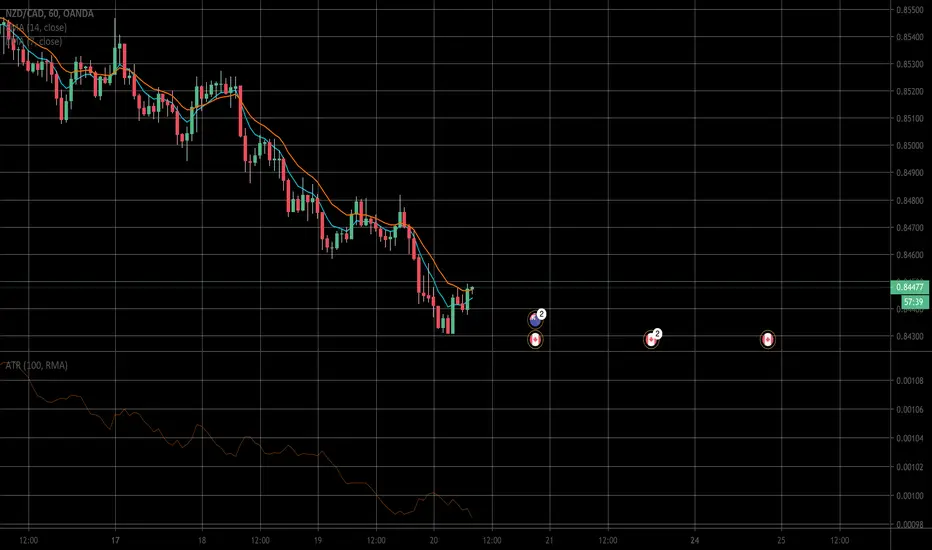The height and width of the screenshot is (550, 932).
Task: Click date label 17 on time axis
Action: click(115, 540)
